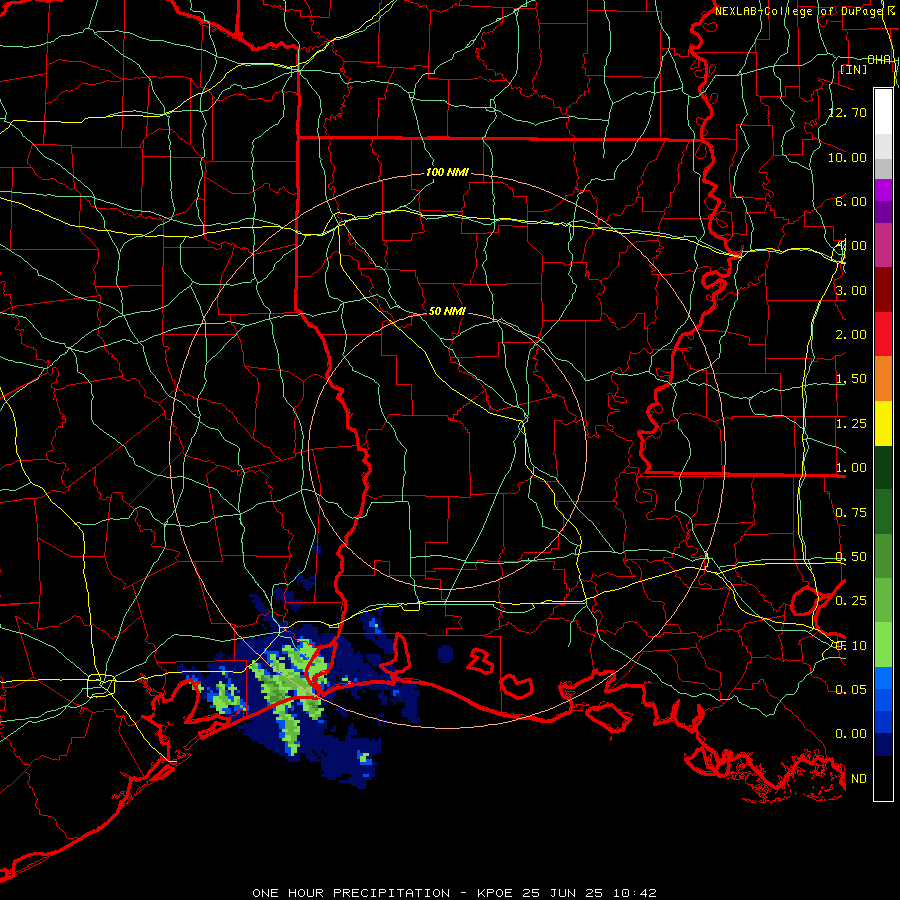Click the One Hour Precipitation KPOE title
The height and width of the screenshot is (900, 900).
click(454, 893)
